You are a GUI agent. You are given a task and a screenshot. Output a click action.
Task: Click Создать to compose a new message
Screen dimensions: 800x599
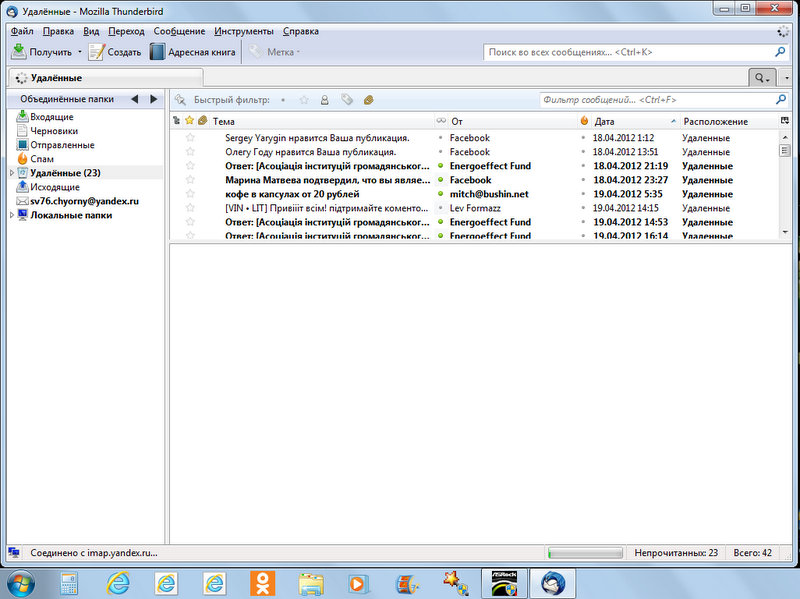115,52
